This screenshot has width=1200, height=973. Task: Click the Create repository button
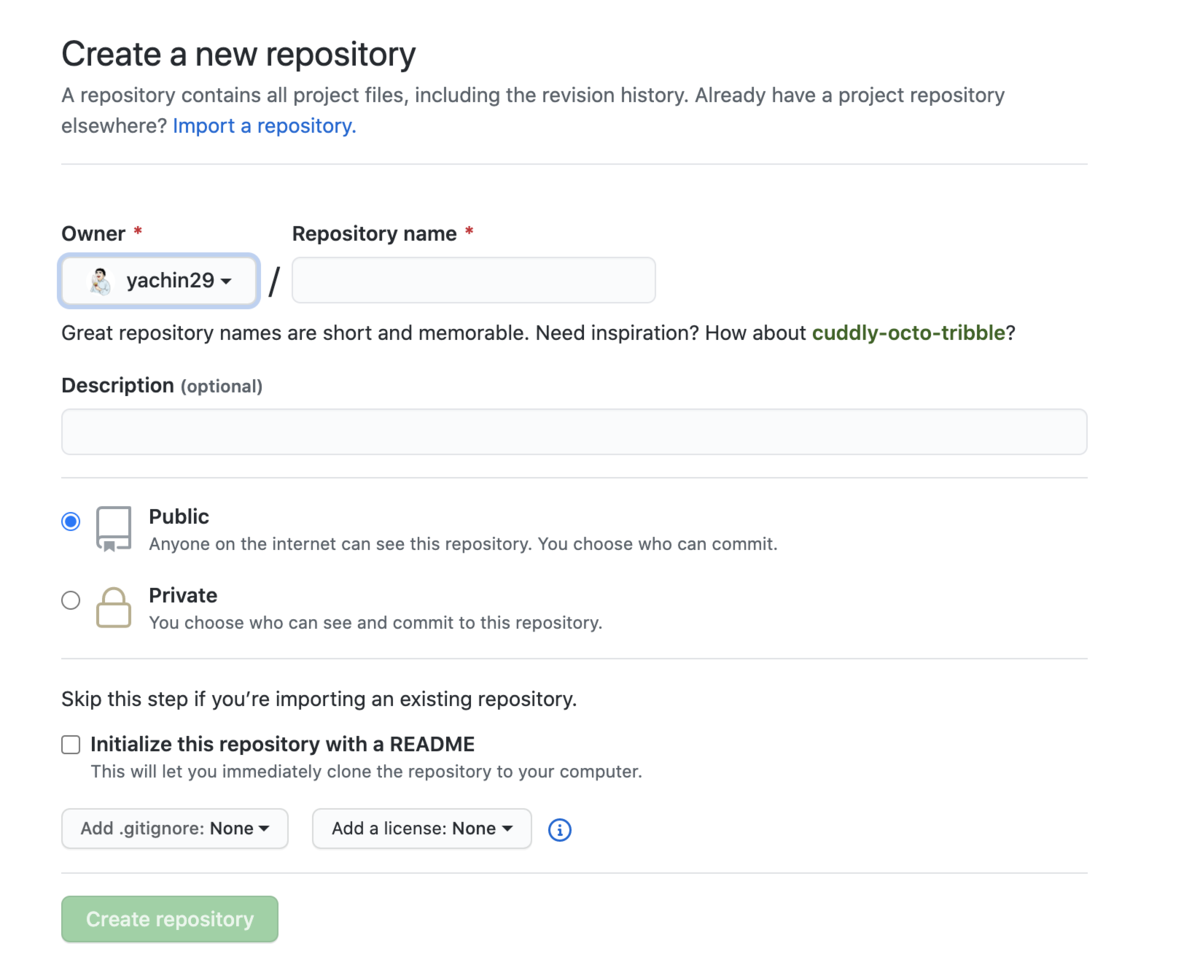tap(170, 919)
